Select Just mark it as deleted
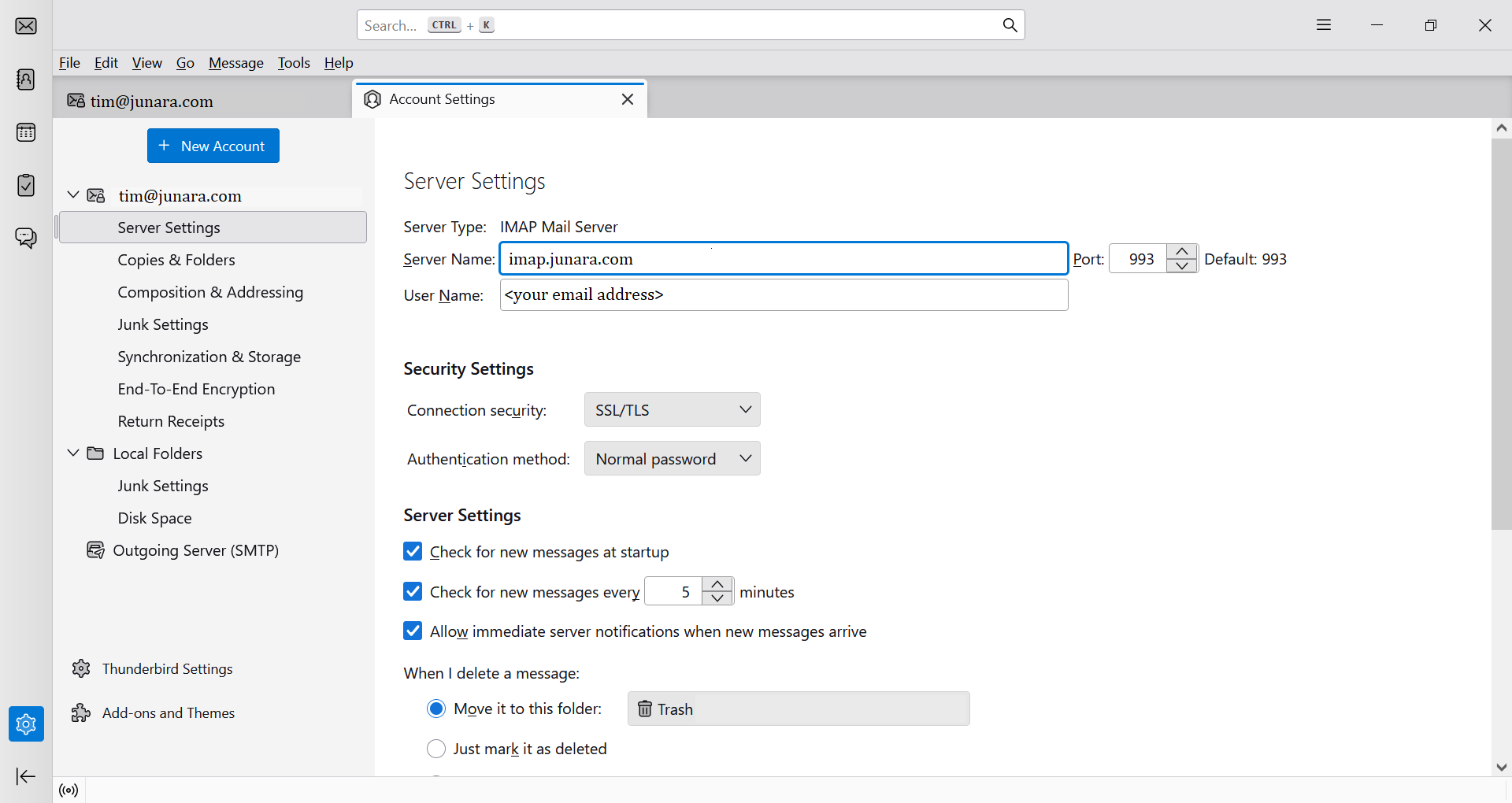This screenshot has width=1512, height=803. (x=436, y=749)
